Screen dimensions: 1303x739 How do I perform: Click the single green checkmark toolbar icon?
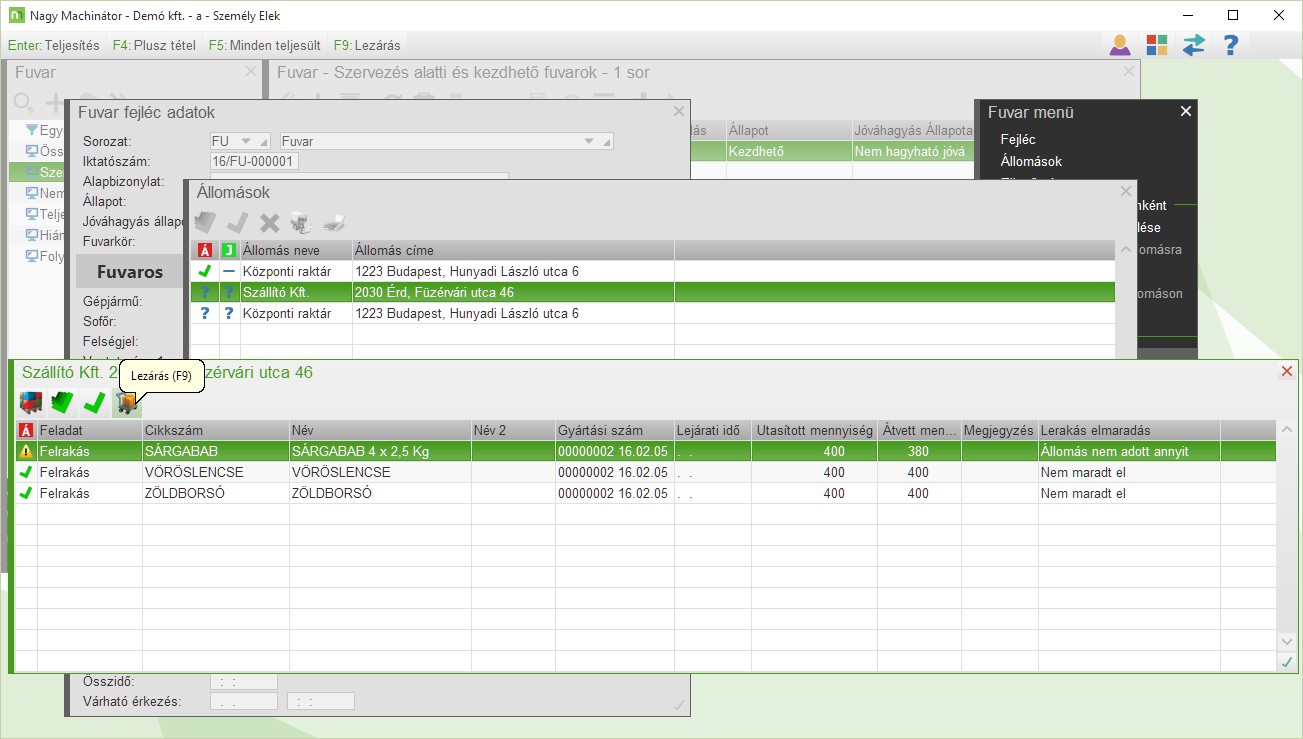point(95,403)
